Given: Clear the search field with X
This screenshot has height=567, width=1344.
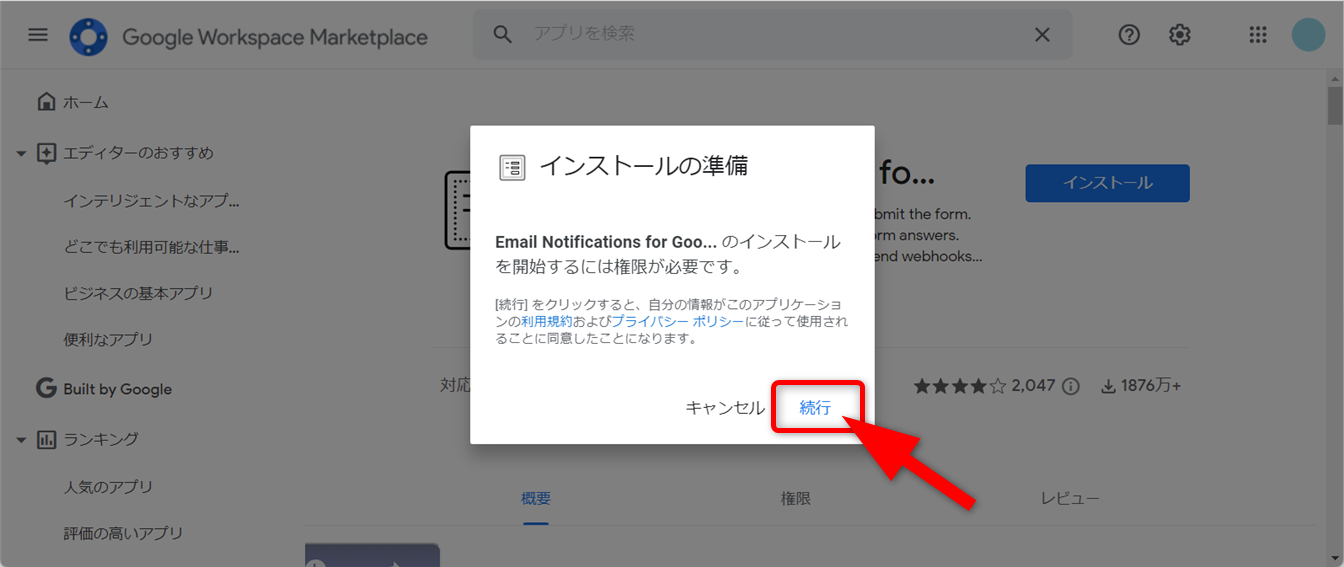Looking at the screenshot, I should pos(1042,35).
